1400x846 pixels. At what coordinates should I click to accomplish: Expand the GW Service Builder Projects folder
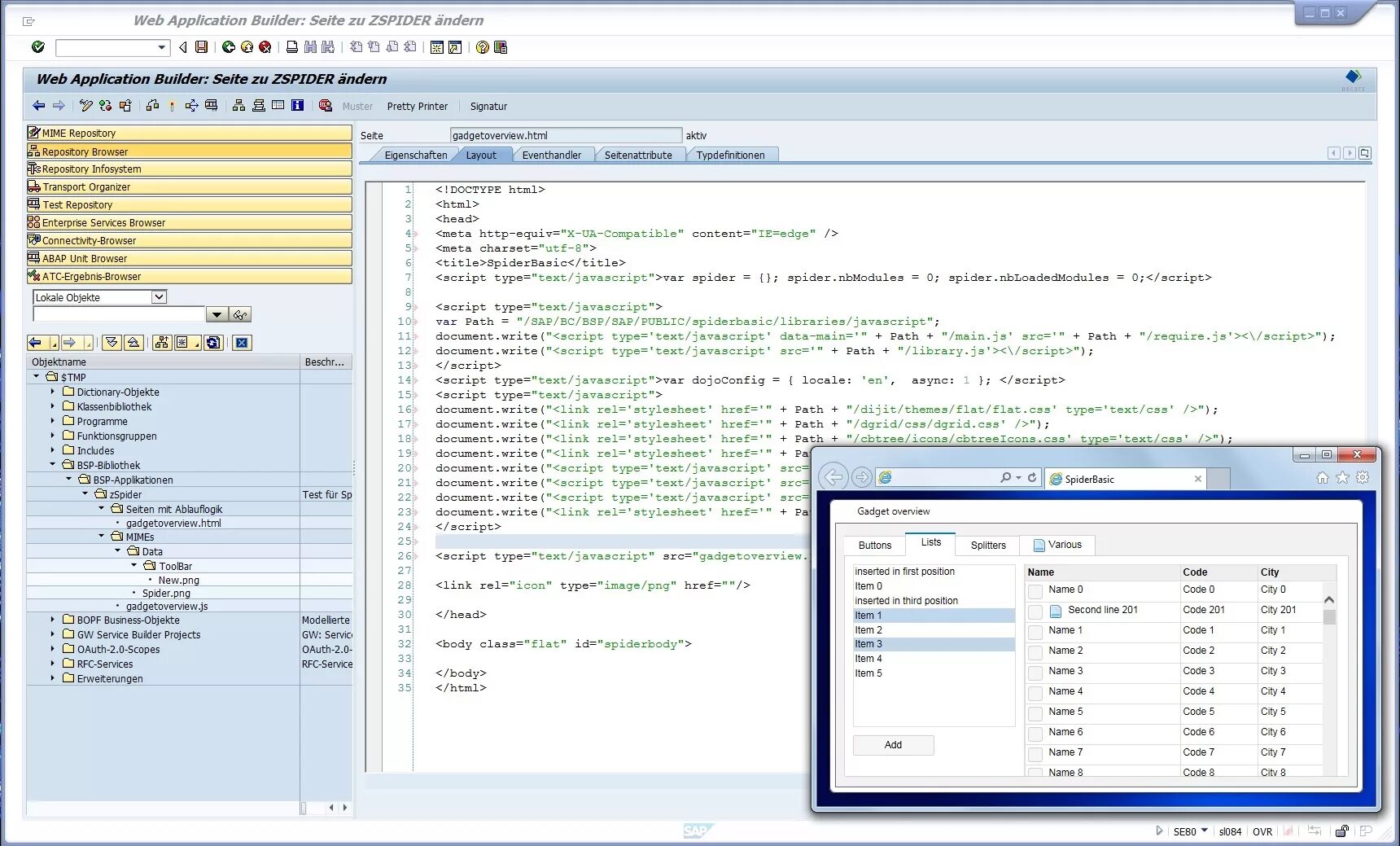tap(53, 634)
